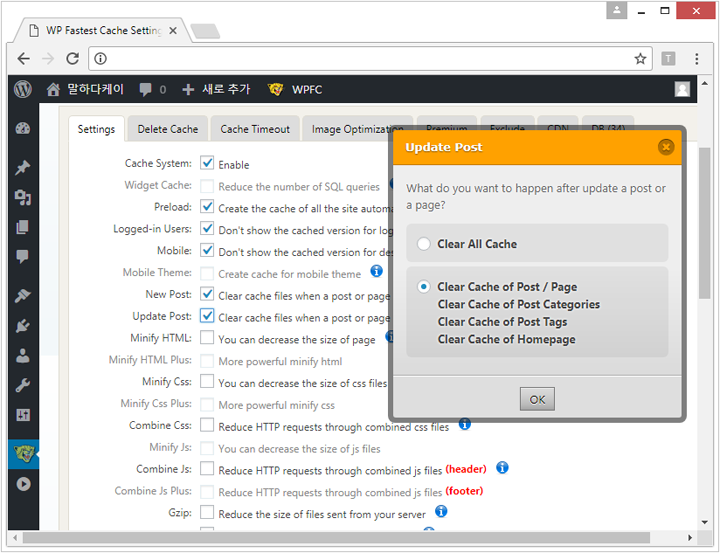The height and width of the screenshot is (553, 720).
Task: Expand the 새로 추가 menu in admin bar
Action: click(x=216, y=90)
